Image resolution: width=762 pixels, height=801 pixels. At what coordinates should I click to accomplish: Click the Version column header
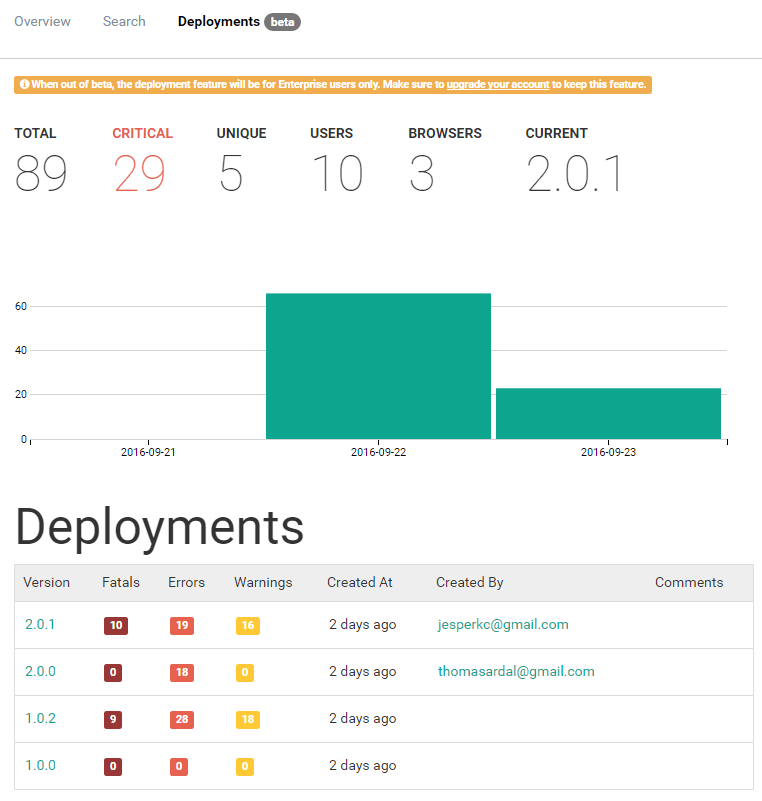pos(46,582)
